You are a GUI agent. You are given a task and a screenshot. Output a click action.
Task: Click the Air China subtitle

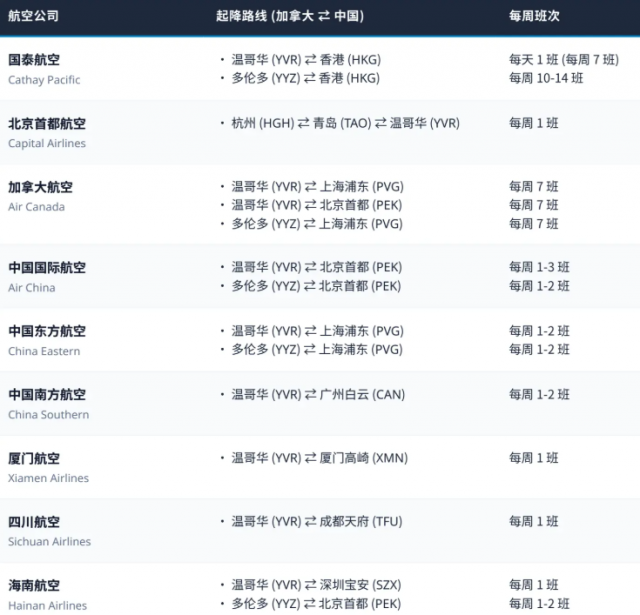point(31,288)
